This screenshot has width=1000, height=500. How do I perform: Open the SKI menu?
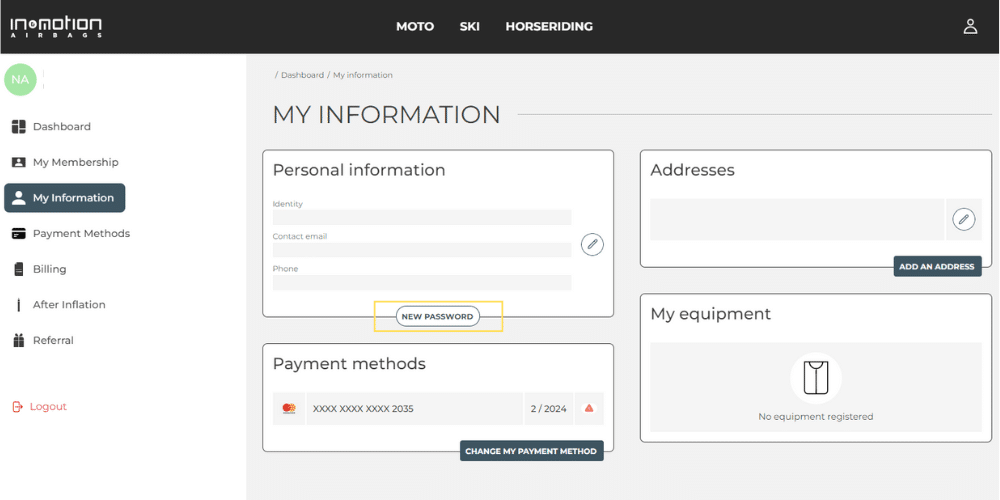(x=470, y=27)
